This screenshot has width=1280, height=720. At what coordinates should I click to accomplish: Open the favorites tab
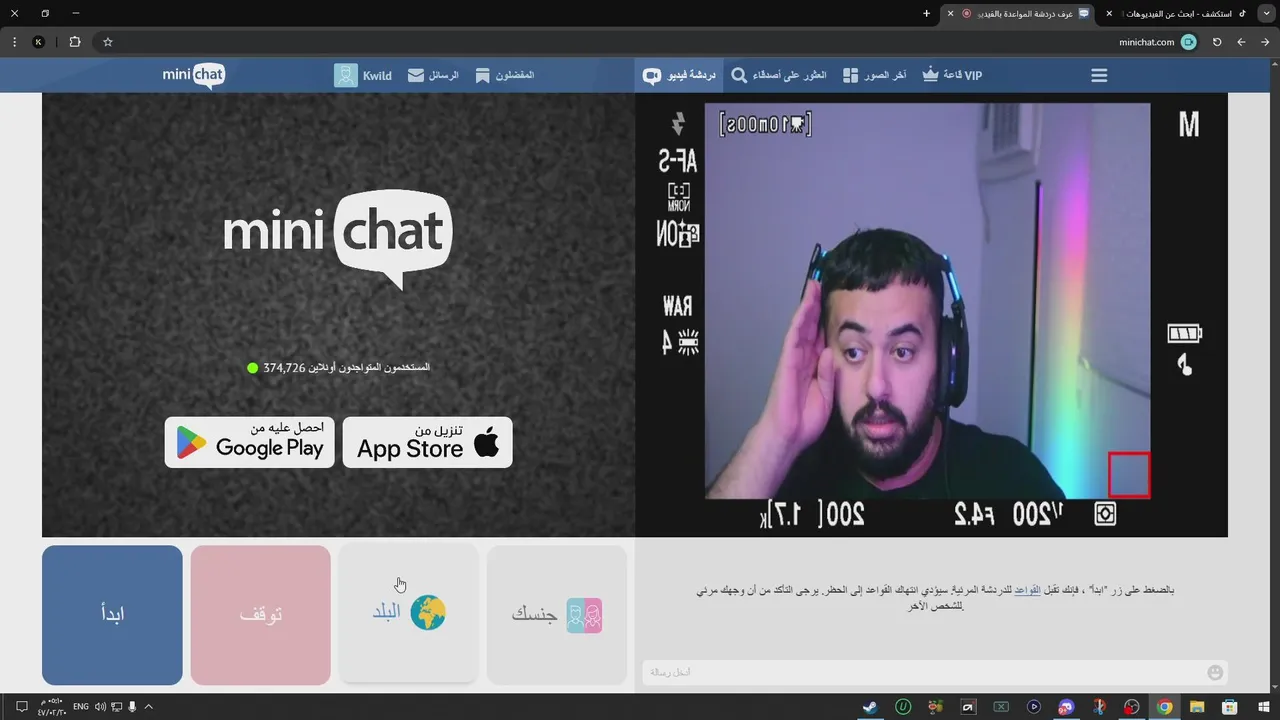coord(505,75)
